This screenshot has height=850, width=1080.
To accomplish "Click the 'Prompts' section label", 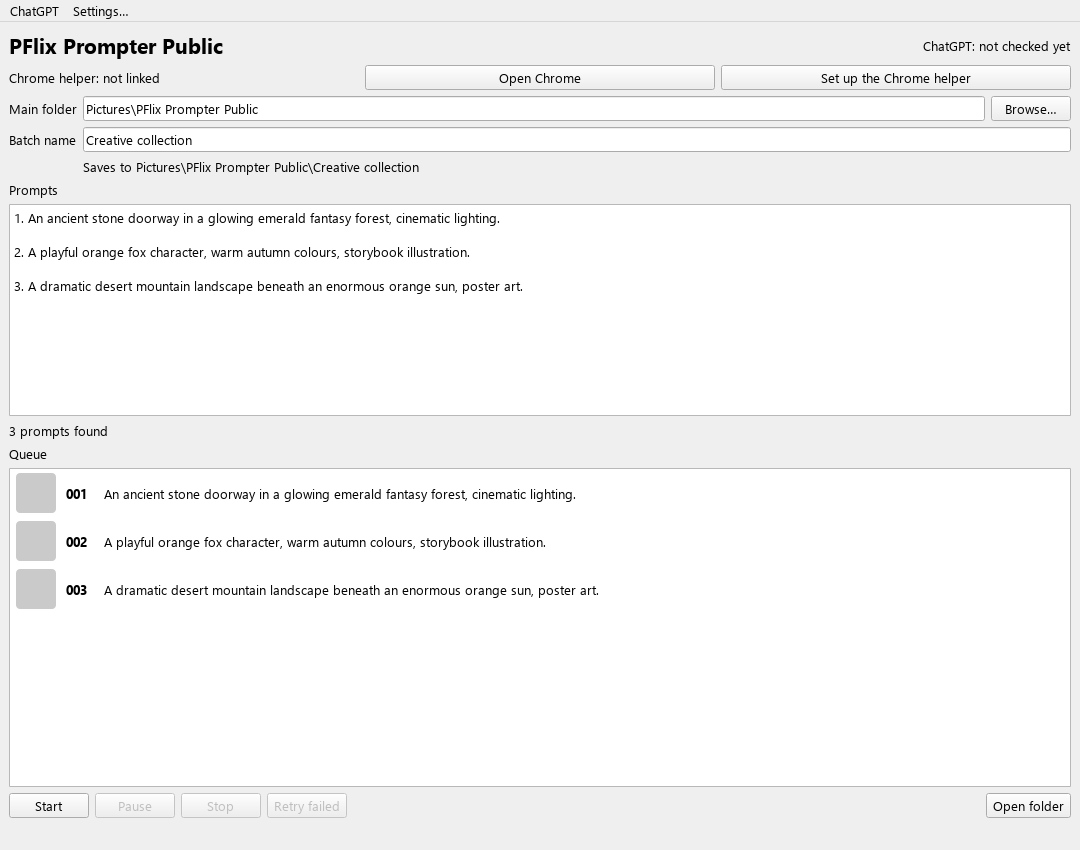I will click(x=33, y=191).
